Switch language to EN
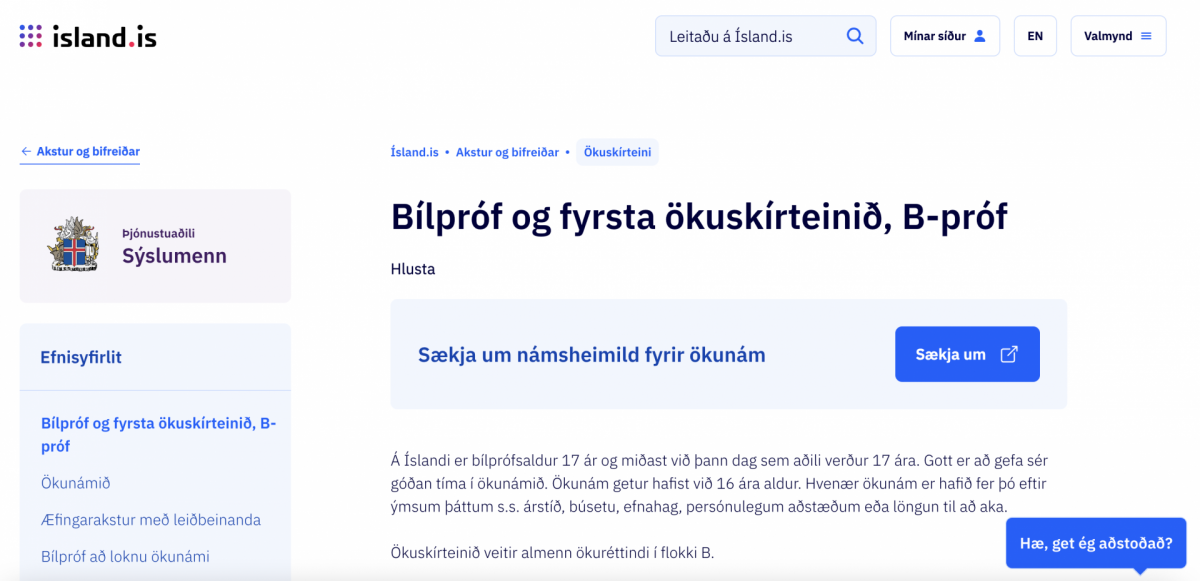1200x581 pixels. (1035, 36)
